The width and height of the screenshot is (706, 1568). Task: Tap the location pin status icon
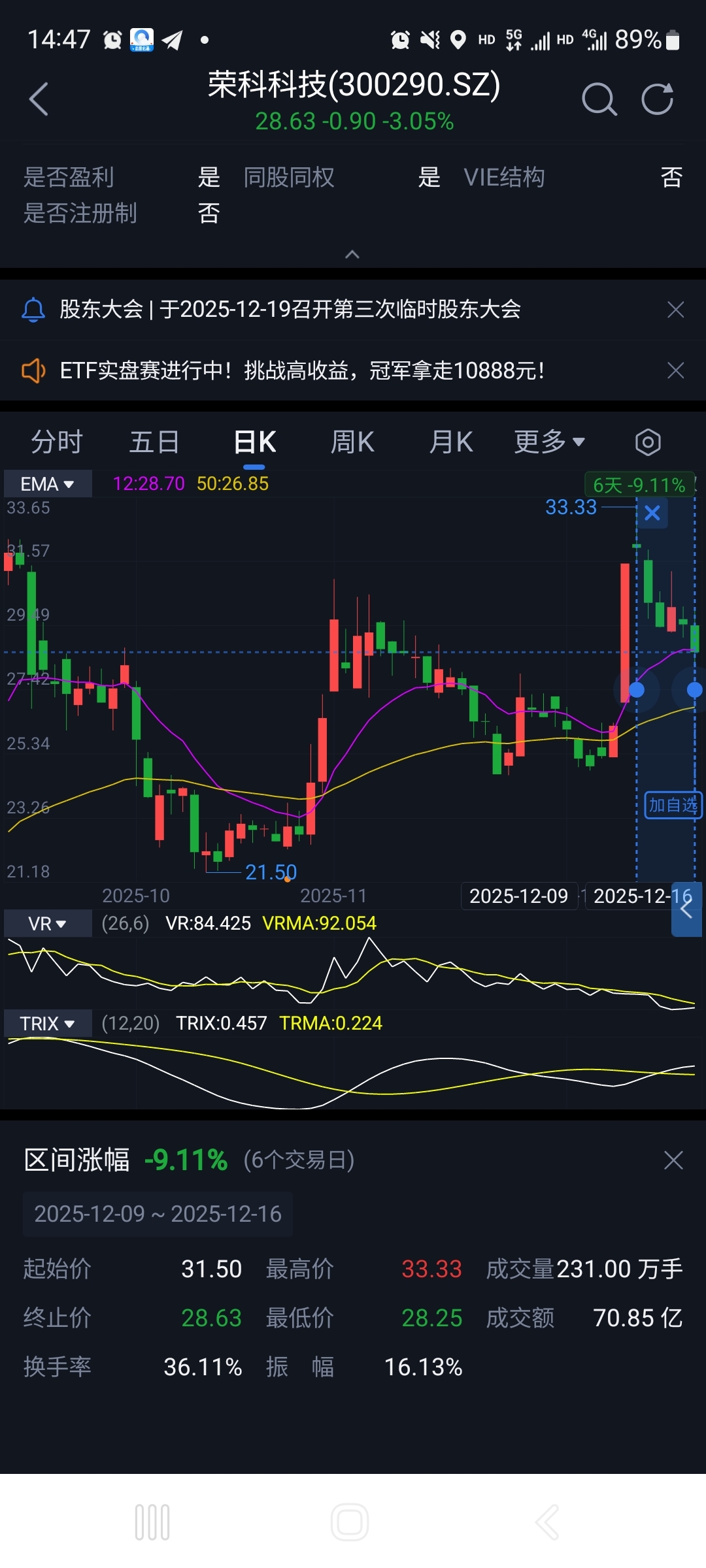(459, 40)
